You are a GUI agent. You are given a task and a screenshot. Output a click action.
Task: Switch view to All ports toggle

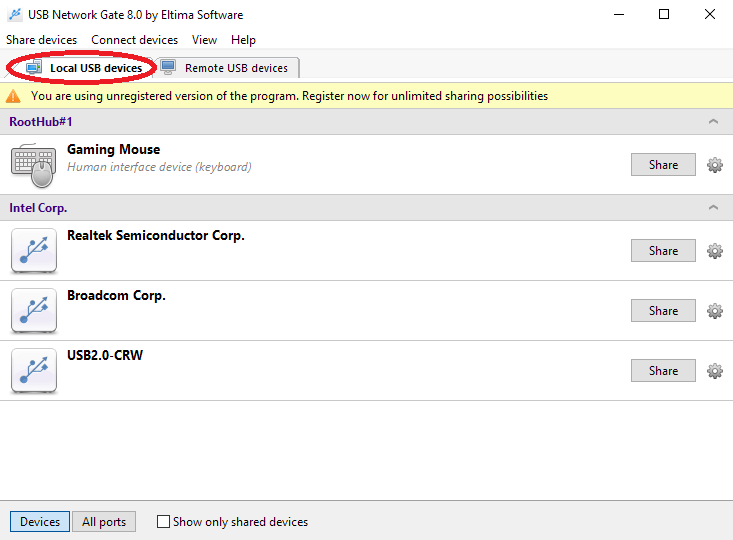[104, 521]
